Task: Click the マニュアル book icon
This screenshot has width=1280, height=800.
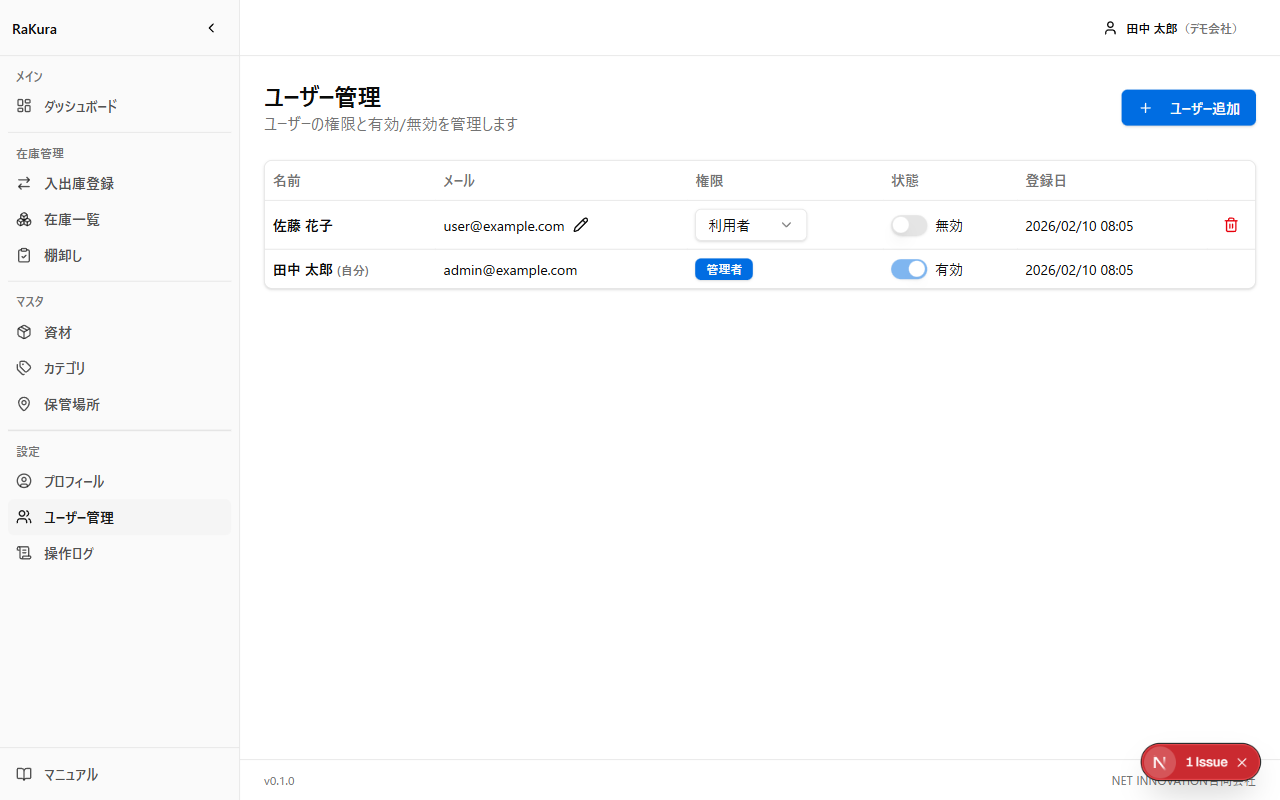Action: [x=24, y=774]
